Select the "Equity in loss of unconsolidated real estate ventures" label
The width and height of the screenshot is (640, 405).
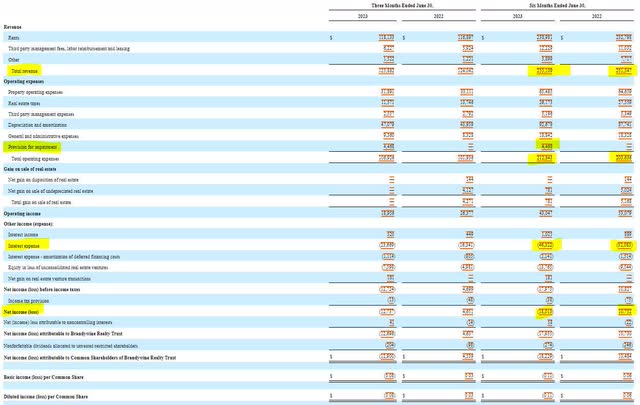click(58, 267)
